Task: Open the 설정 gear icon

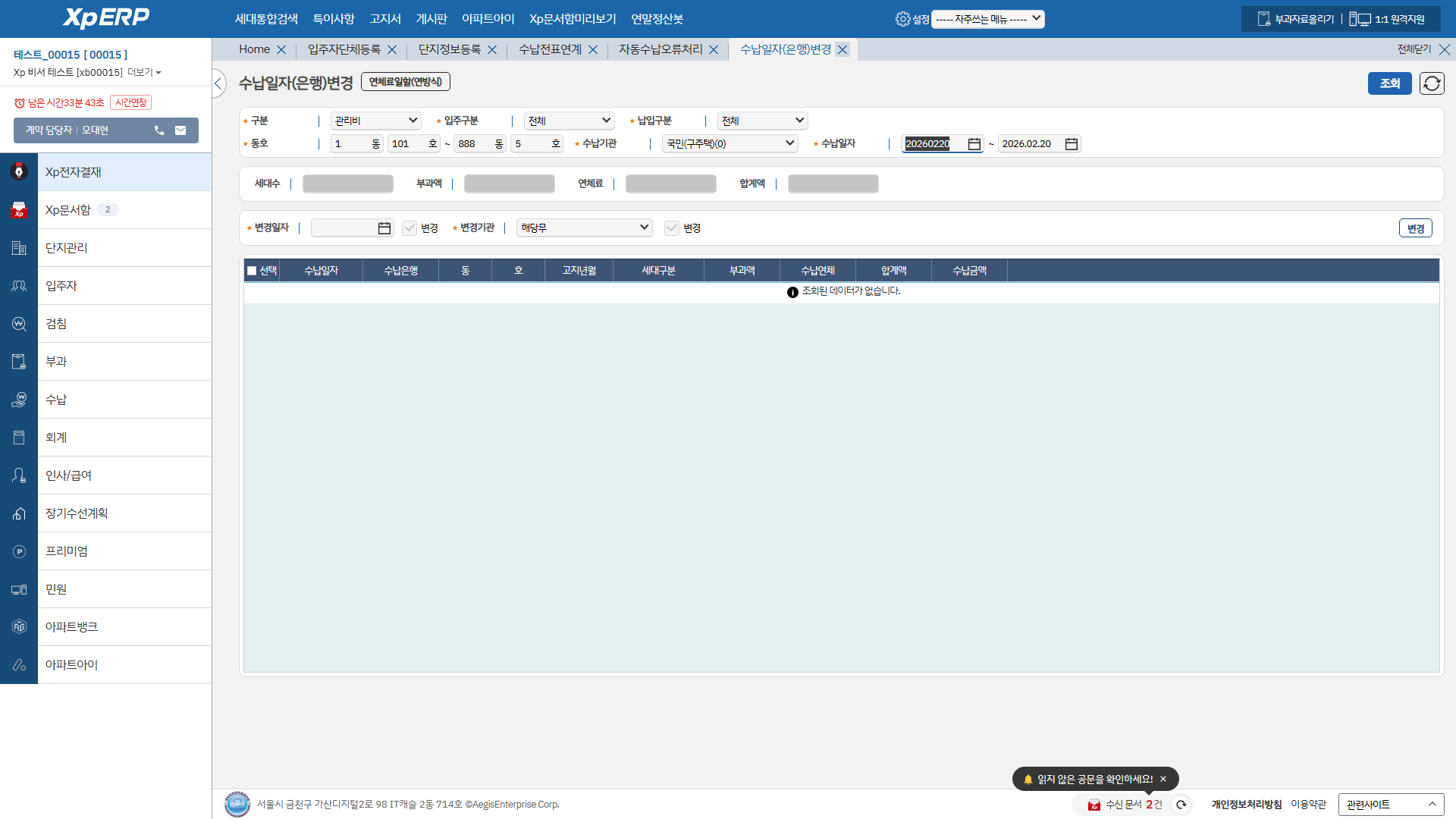Action: pyautogui.click(x=902, y=19)
